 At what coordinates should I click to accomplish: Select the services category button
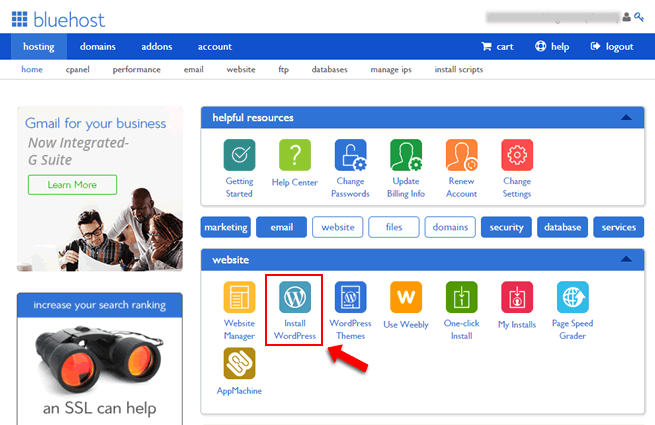[x=619, y=227]
